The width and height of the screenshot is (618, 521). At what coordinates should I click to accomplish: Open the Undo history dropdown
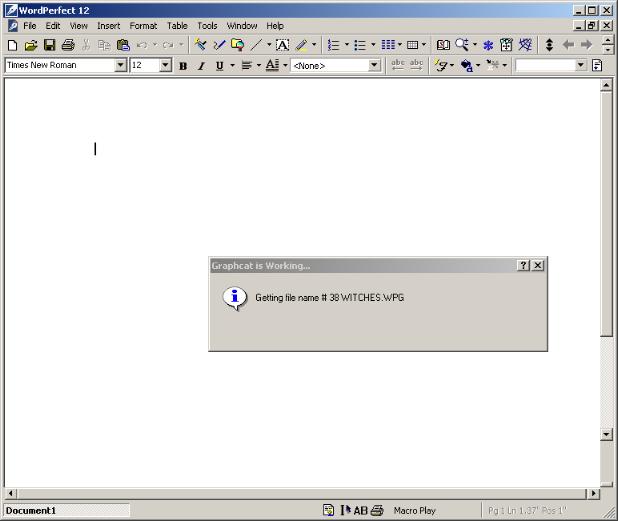155,45
